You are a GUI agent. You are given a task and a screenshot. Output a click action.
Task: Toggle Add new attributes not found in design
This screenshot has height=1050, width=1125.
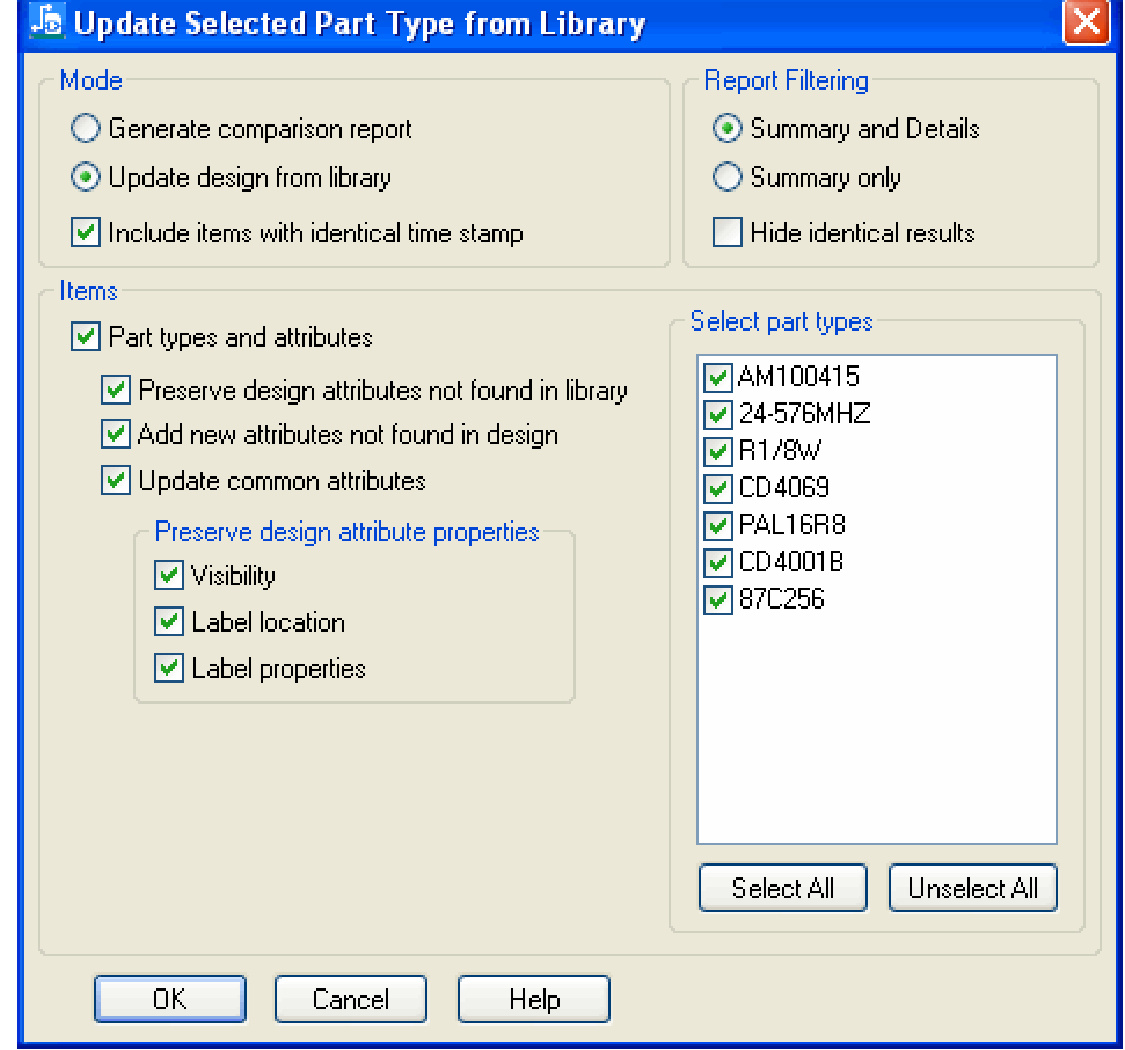tap(117, 435)
